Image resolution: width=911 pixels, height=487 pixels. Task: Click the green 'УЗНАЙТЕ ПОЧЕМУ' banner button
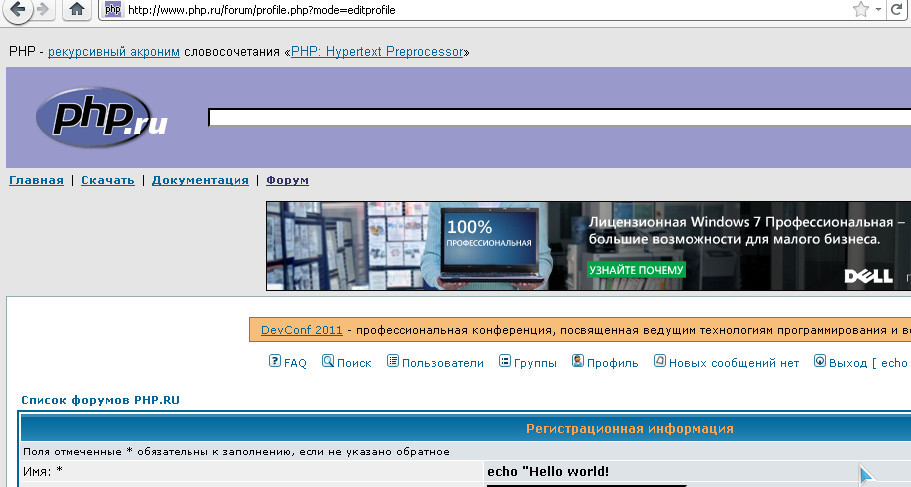pos(636,270)
